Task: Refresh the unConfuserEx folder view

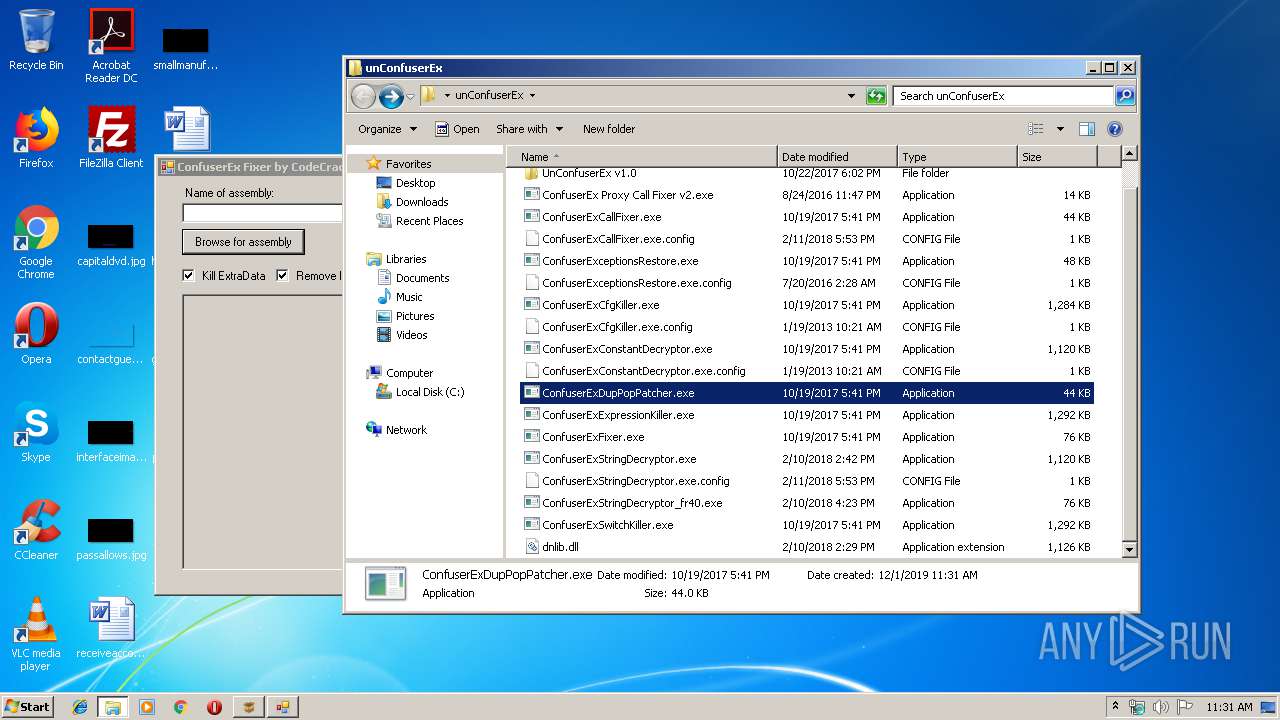Action: click(x=876, y=96)
